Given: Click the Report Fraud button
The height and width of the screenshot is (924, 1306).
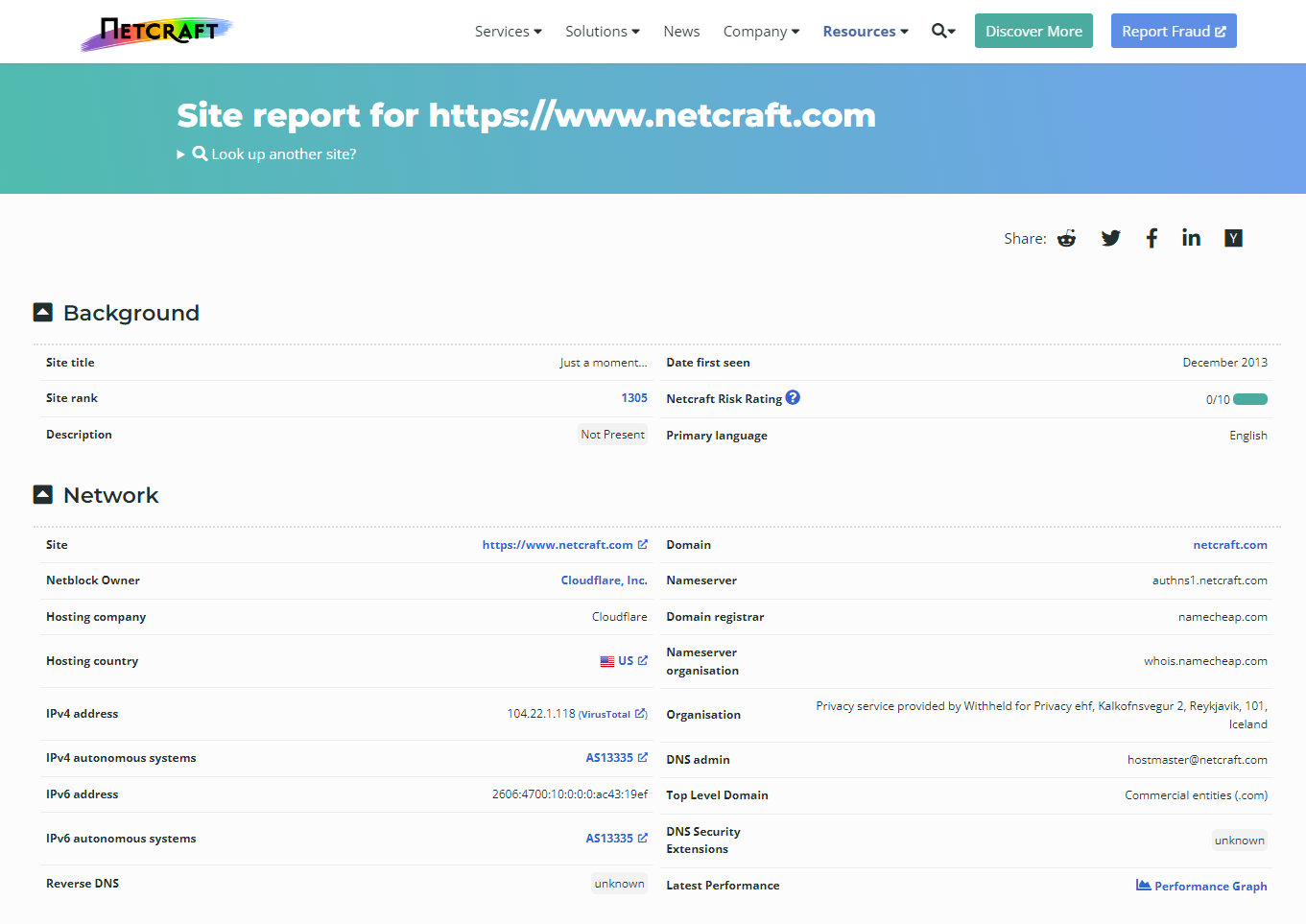Looking at the screenshot, I should point(1174,31).
